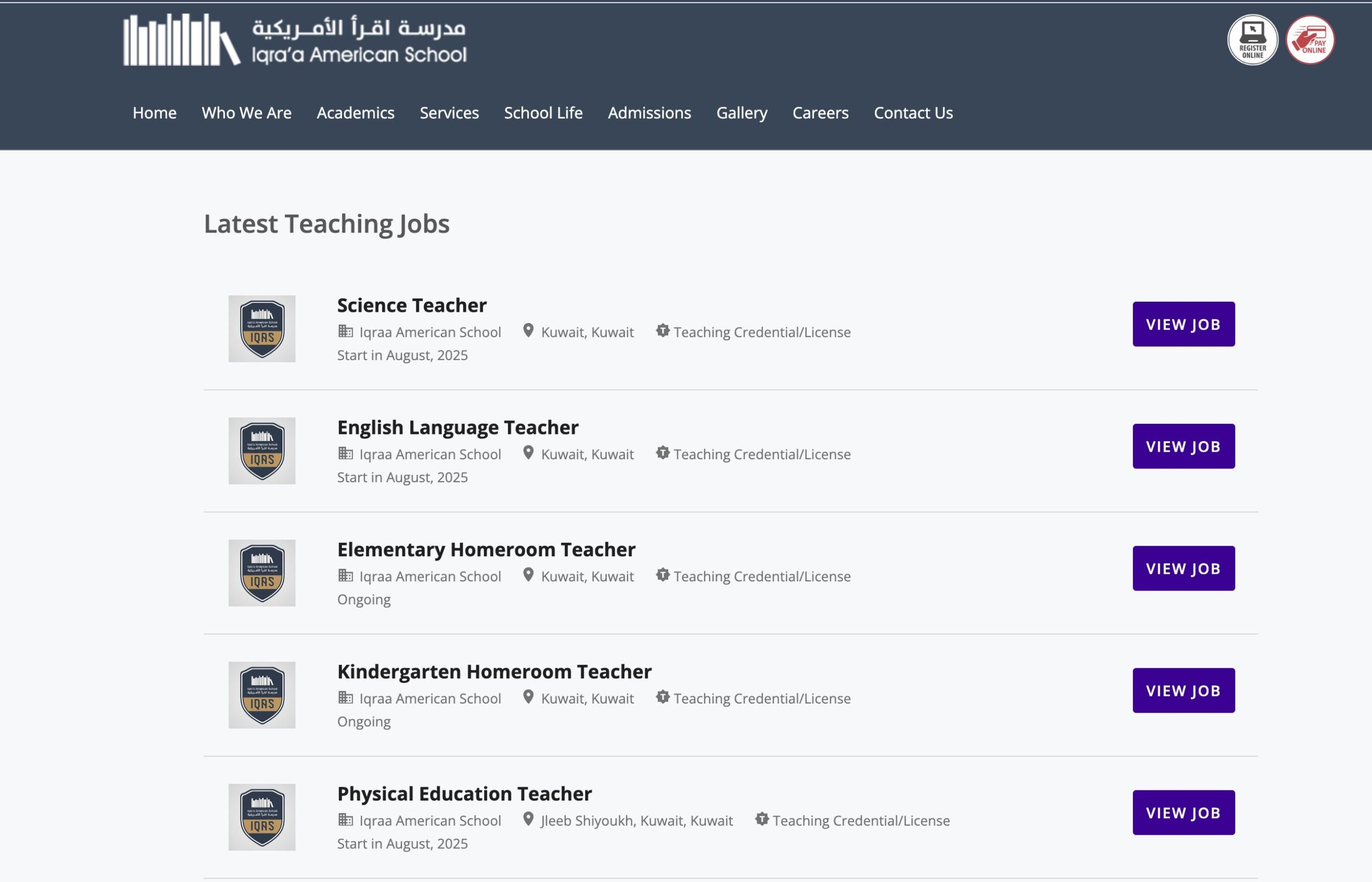This screenshot has height=882, width=1372.
Task: Click Iqraa American School under Kindergarten Homeroom Teacher
Action: (430, 699)
